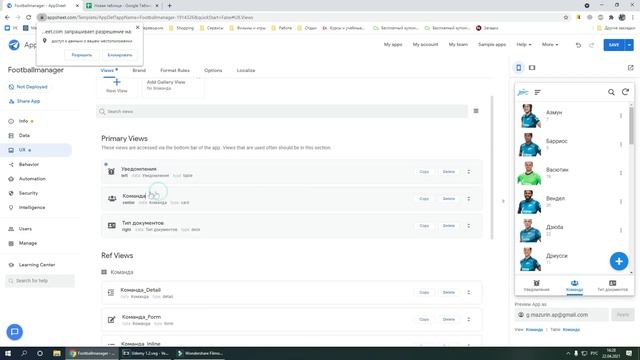Switch to the Brand tab
The width and height of the screenshot is (640, 360).
(x=139, y=70)
